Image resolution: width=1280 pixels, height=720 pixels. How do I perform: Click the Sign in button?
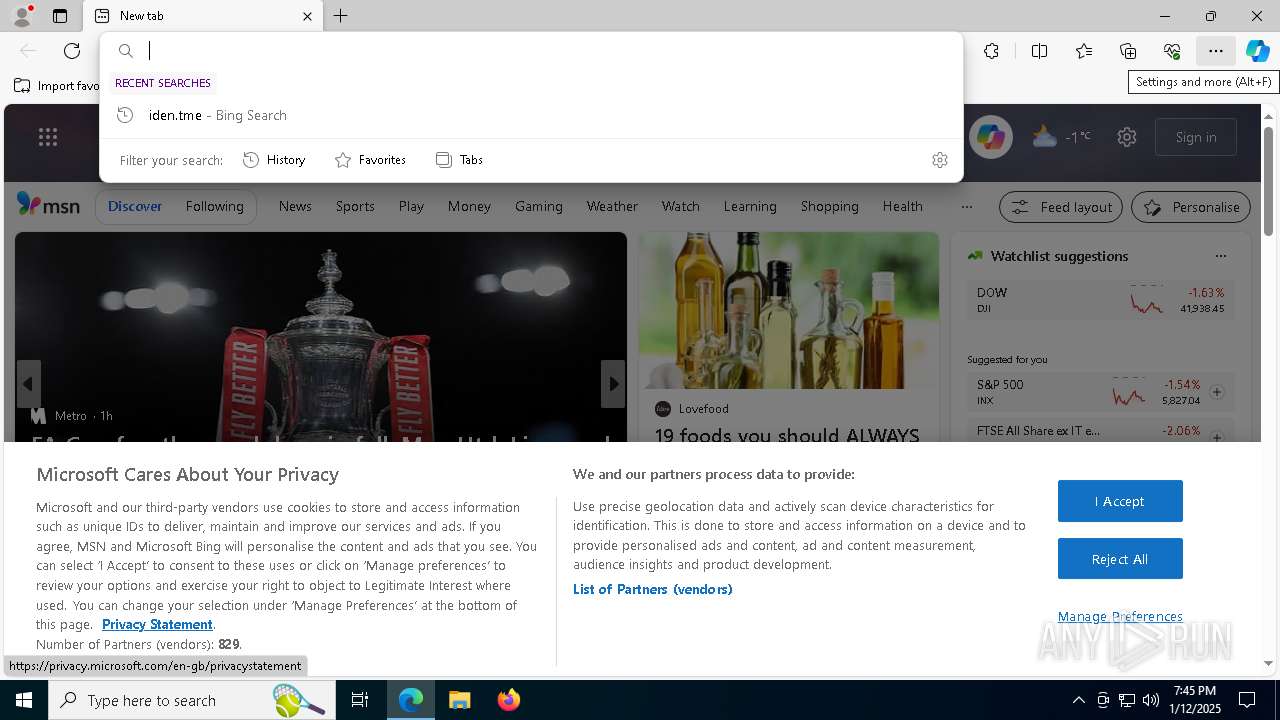(1196, 137)
